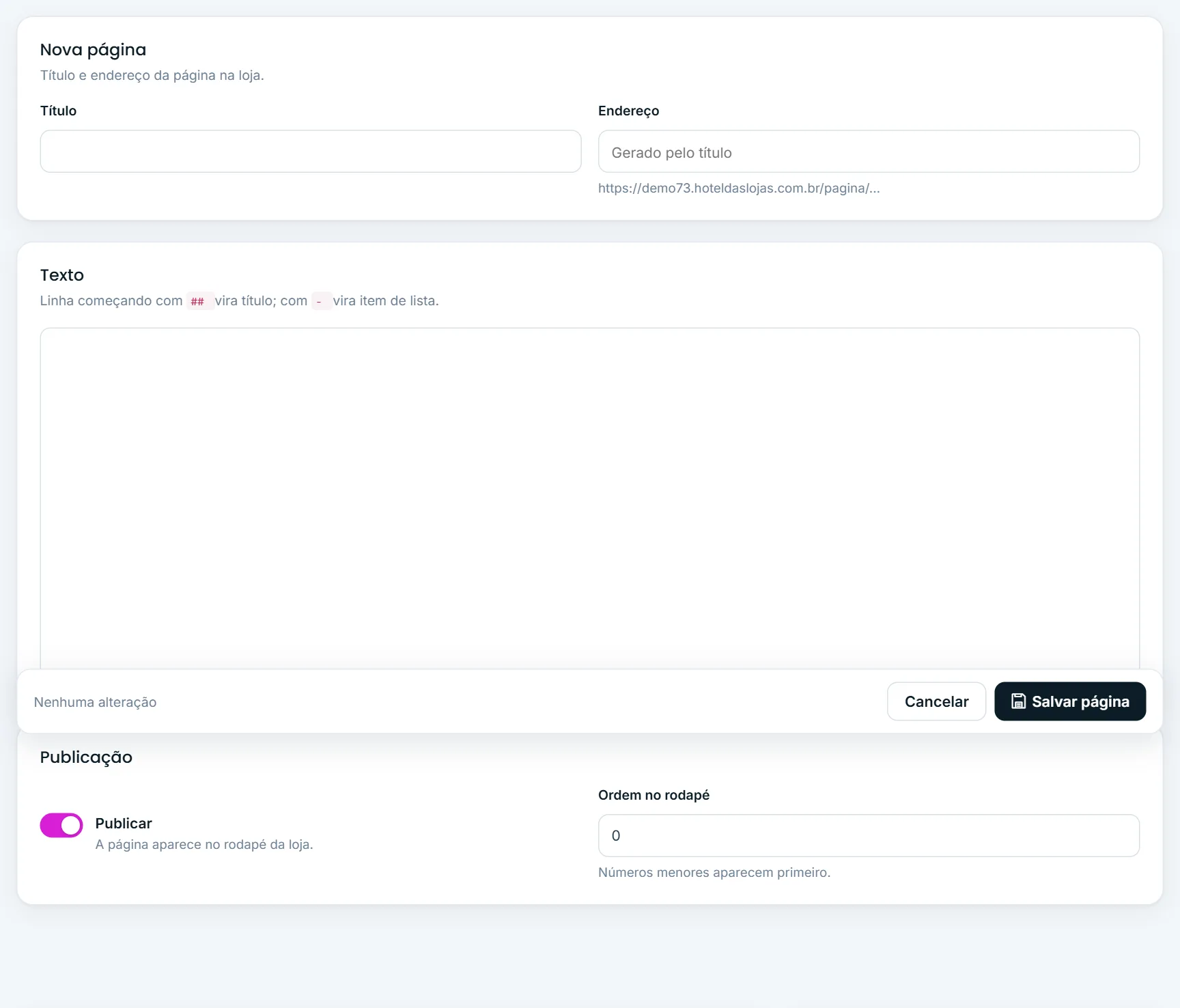The image size is (1180, 1008).
Task: Click 'A página aparece no rodapé da loja.'
Action: coord(204,845)
